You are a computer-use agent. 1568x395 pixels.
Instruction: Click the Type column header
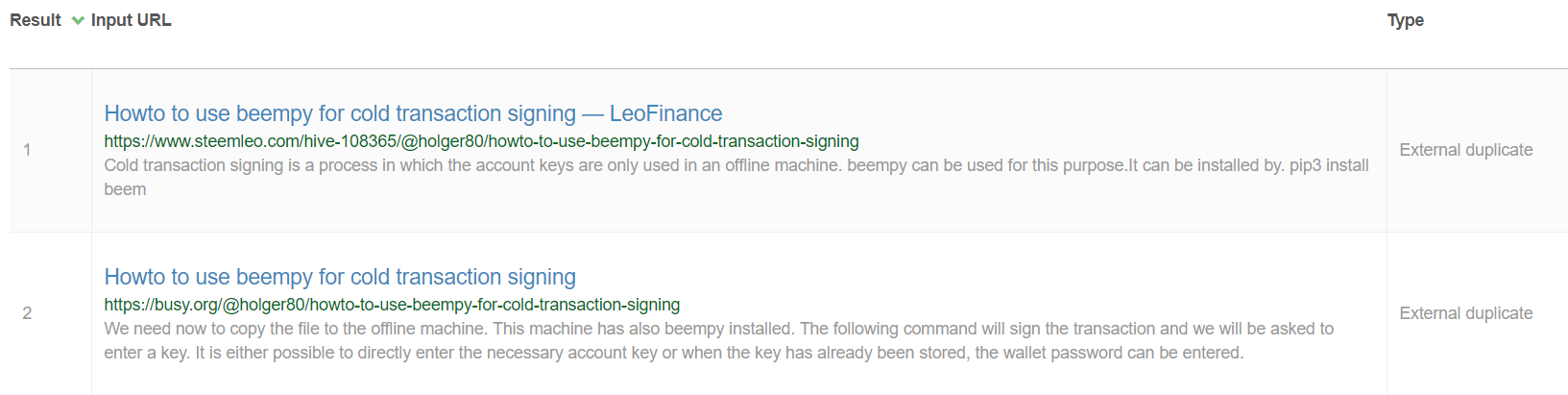point(1405,20)
